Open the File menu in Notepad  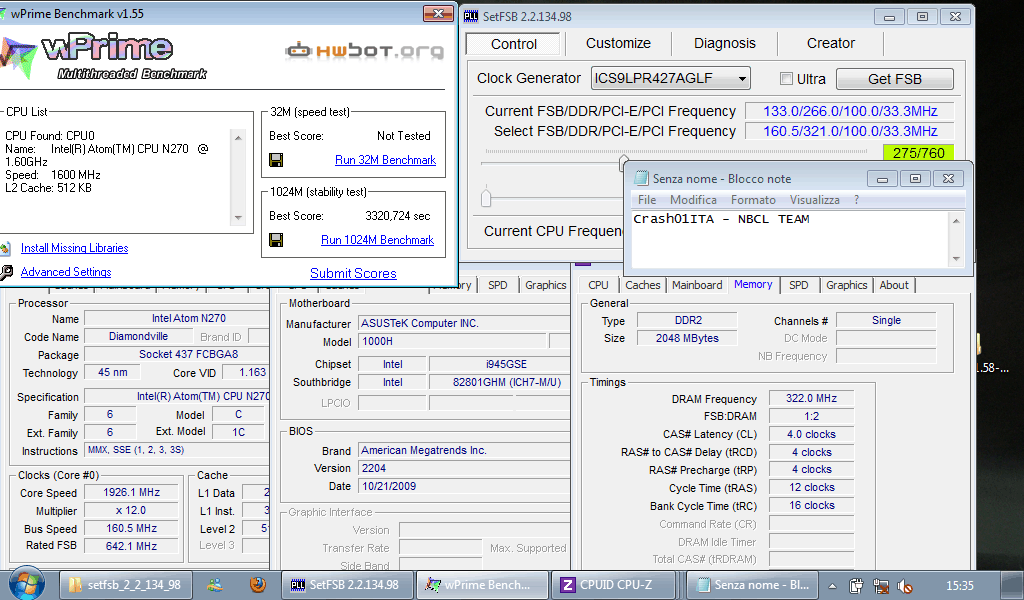[647, 200]
